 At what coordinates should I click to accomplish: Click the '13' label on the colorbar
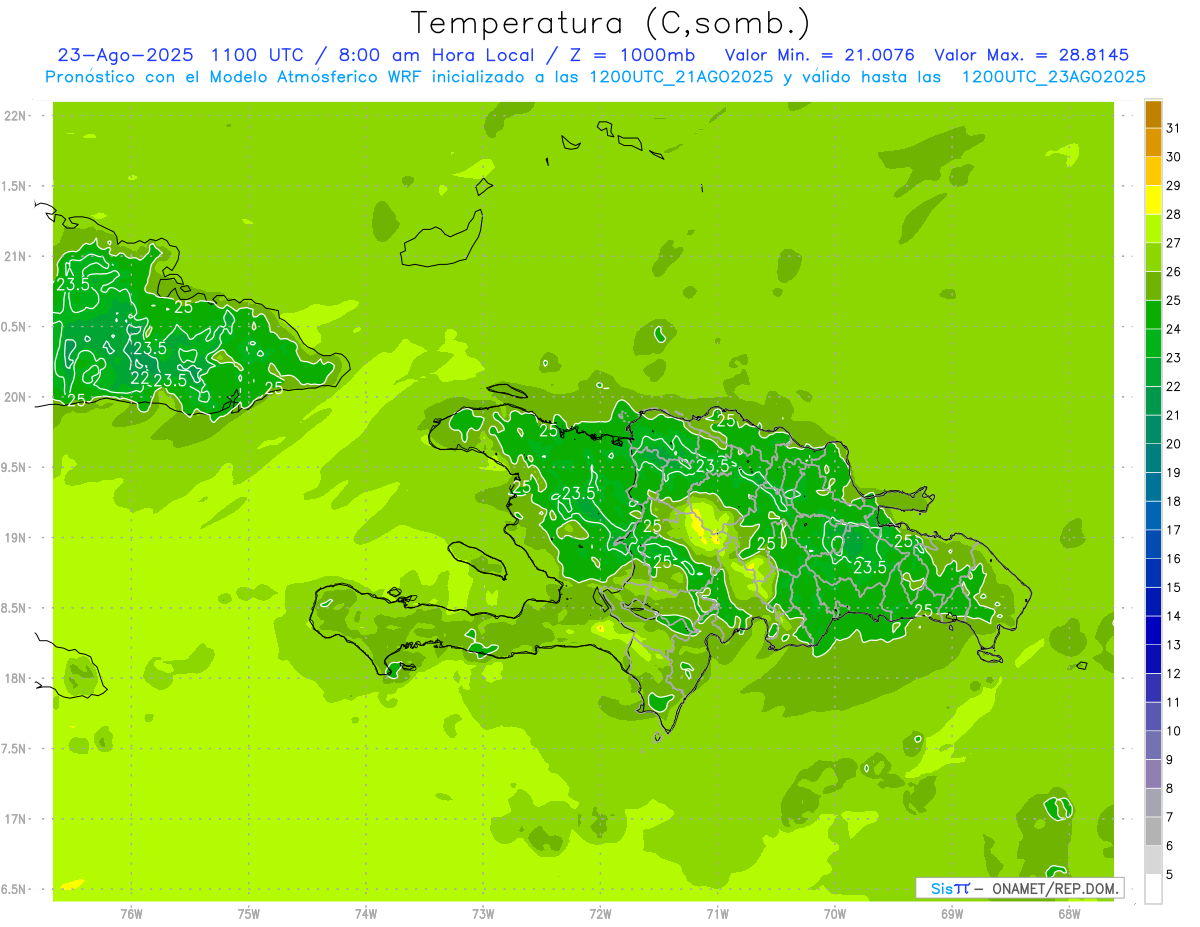pos(1173,645)
